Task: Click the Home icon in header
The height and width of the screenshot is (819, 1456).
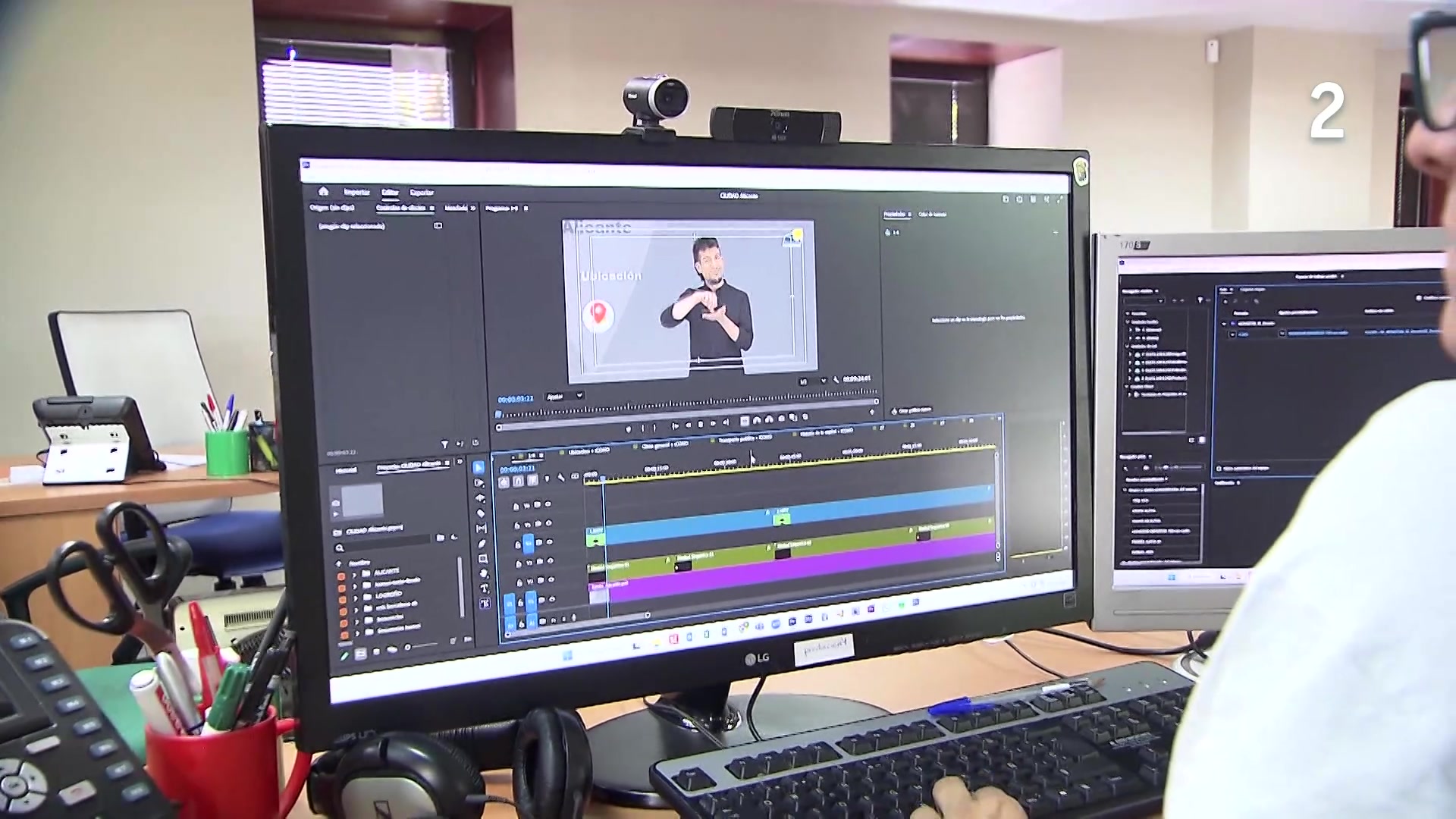Action: (324, 191)
